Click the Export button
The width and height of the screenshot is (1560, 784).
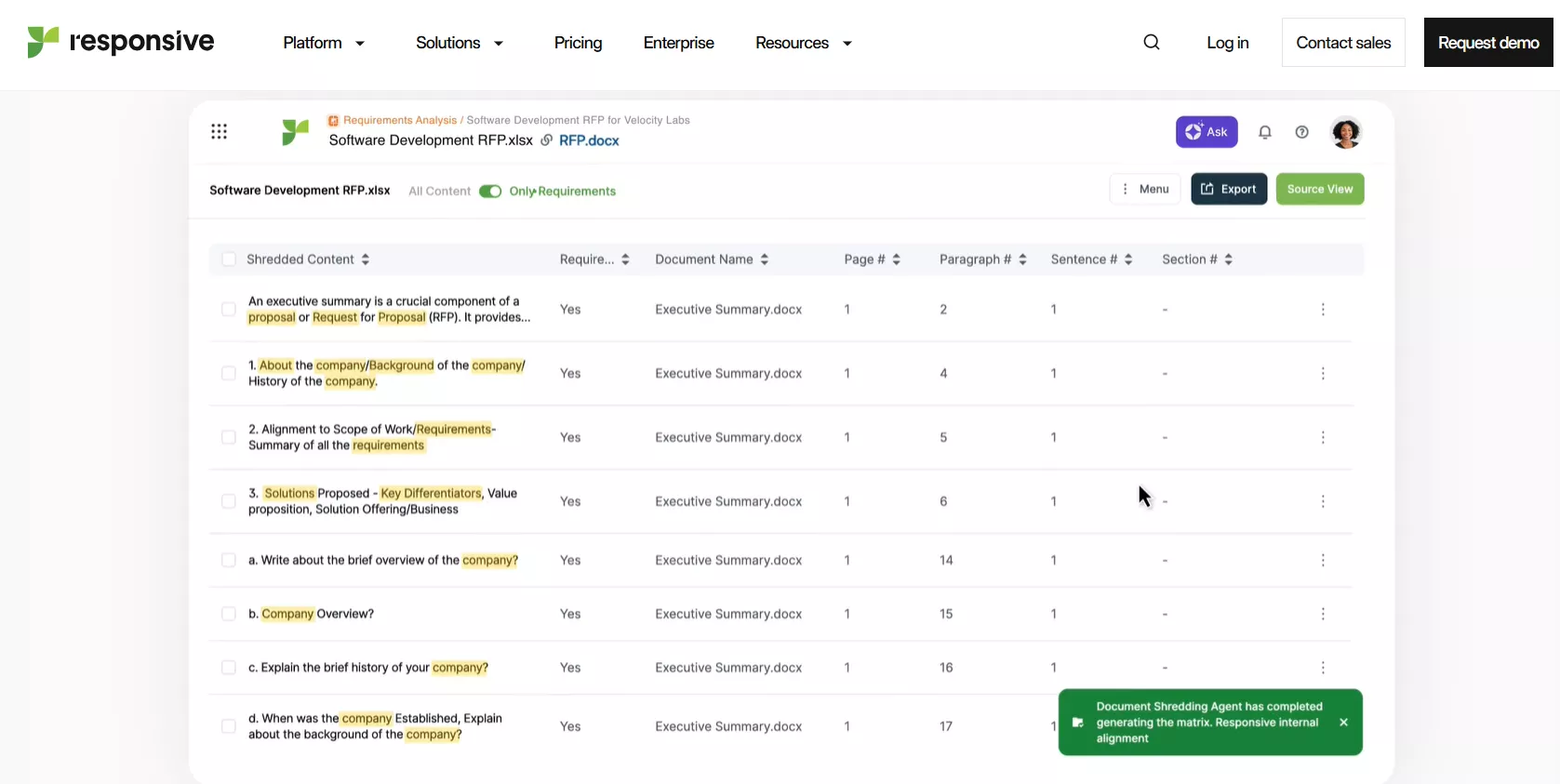(1228, 190)
